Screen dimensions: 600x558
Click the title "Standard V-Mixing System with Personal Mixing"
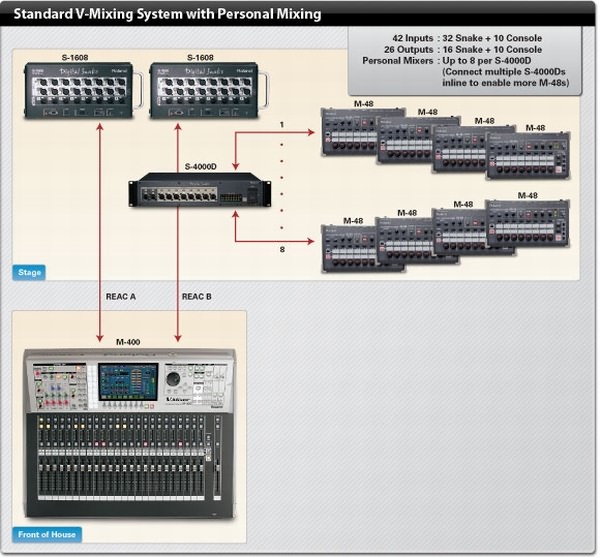167,14
